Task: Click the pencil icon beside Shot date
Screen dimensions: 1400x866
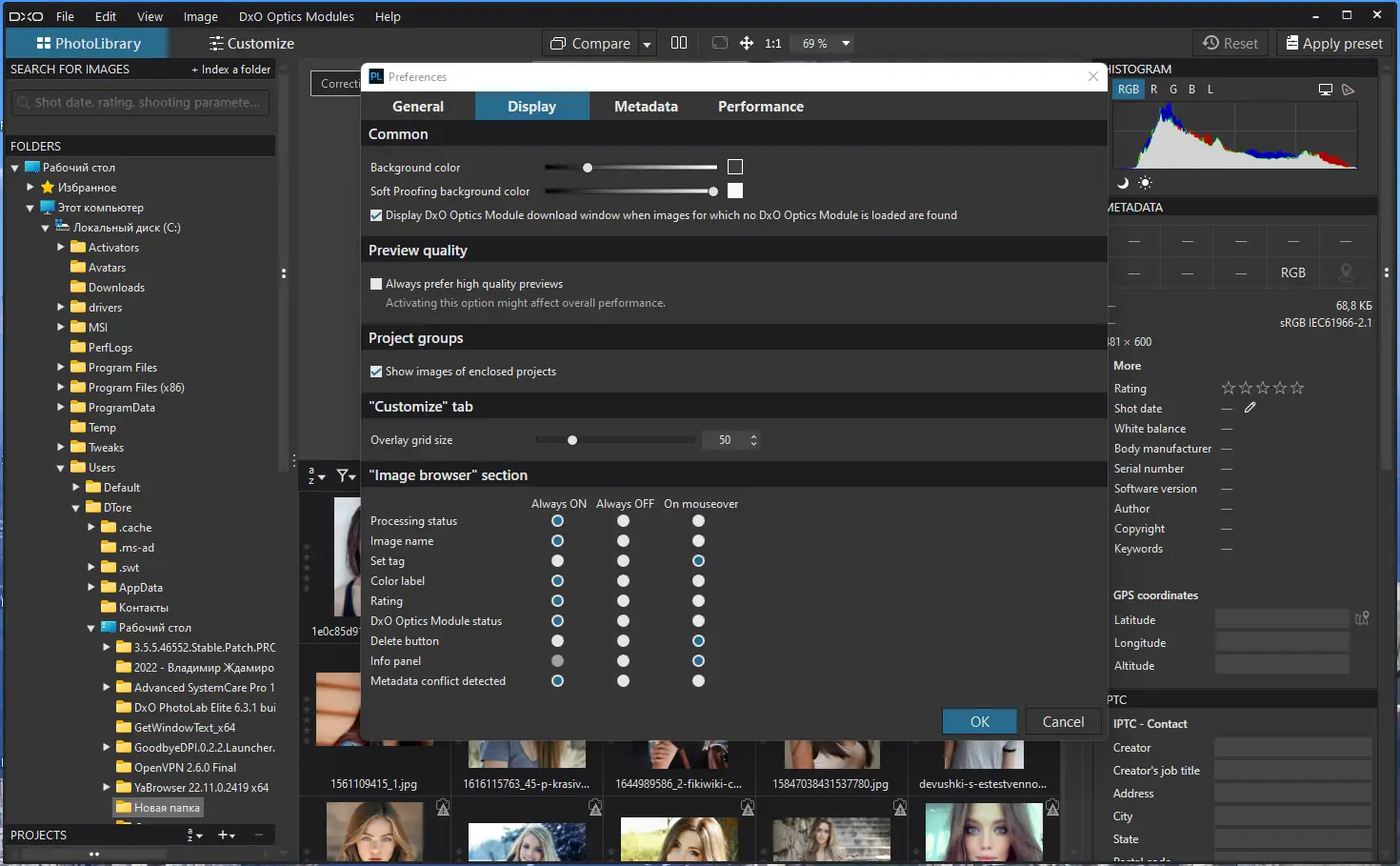Action: point(1250,408)
